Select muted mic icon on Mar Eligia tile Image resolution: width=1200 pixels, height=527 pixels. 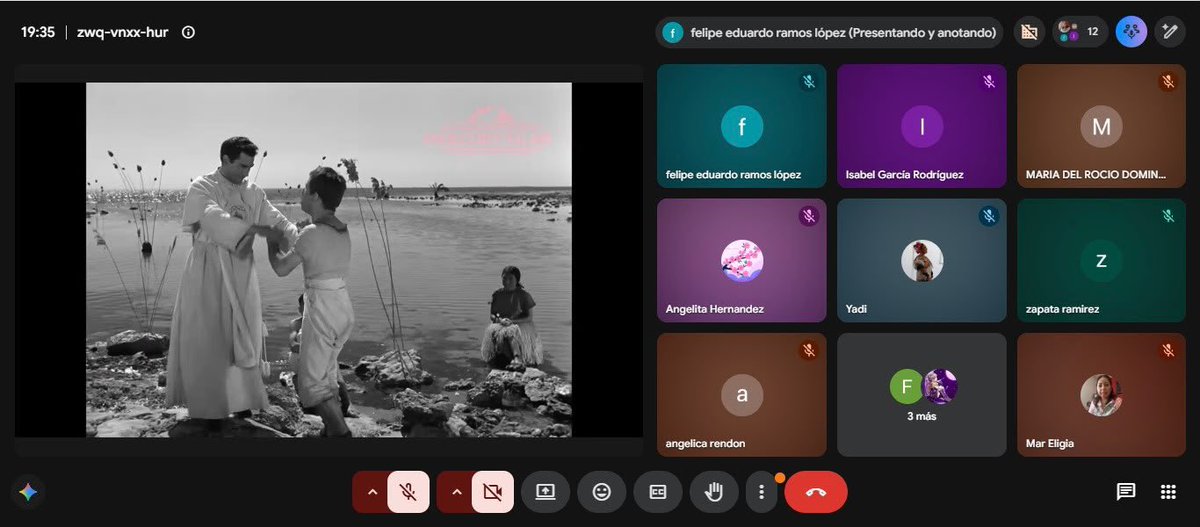coord(1167,350)
